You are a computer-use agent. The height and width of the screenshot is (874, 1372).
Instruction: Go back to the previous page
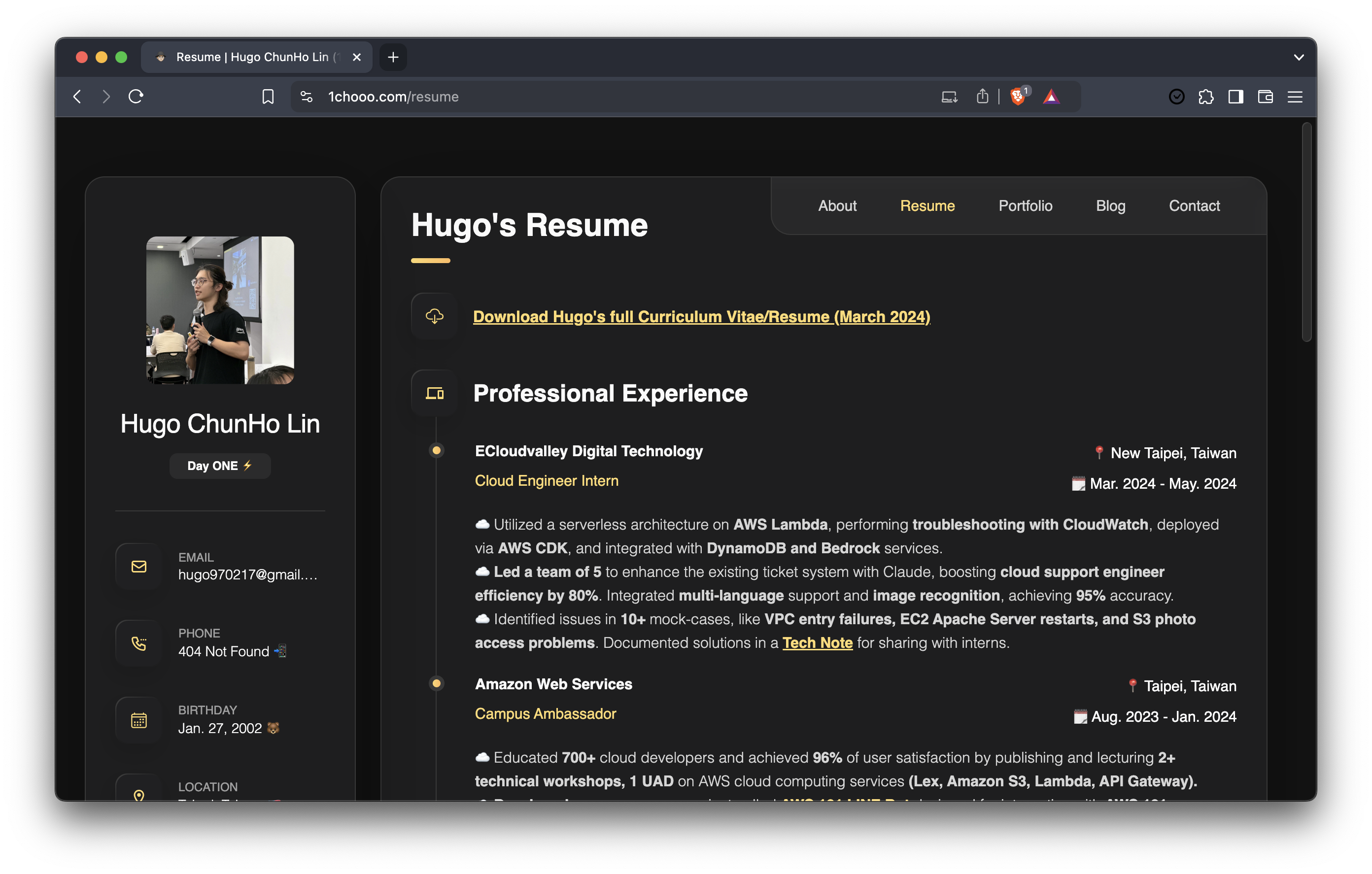point(77,96)
